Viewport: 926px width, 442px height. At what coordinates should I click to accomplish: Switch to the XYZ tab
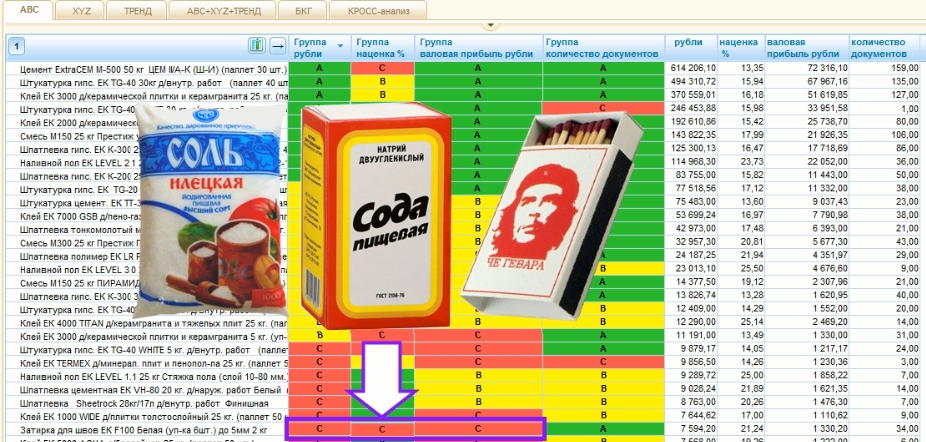[81, 11]
